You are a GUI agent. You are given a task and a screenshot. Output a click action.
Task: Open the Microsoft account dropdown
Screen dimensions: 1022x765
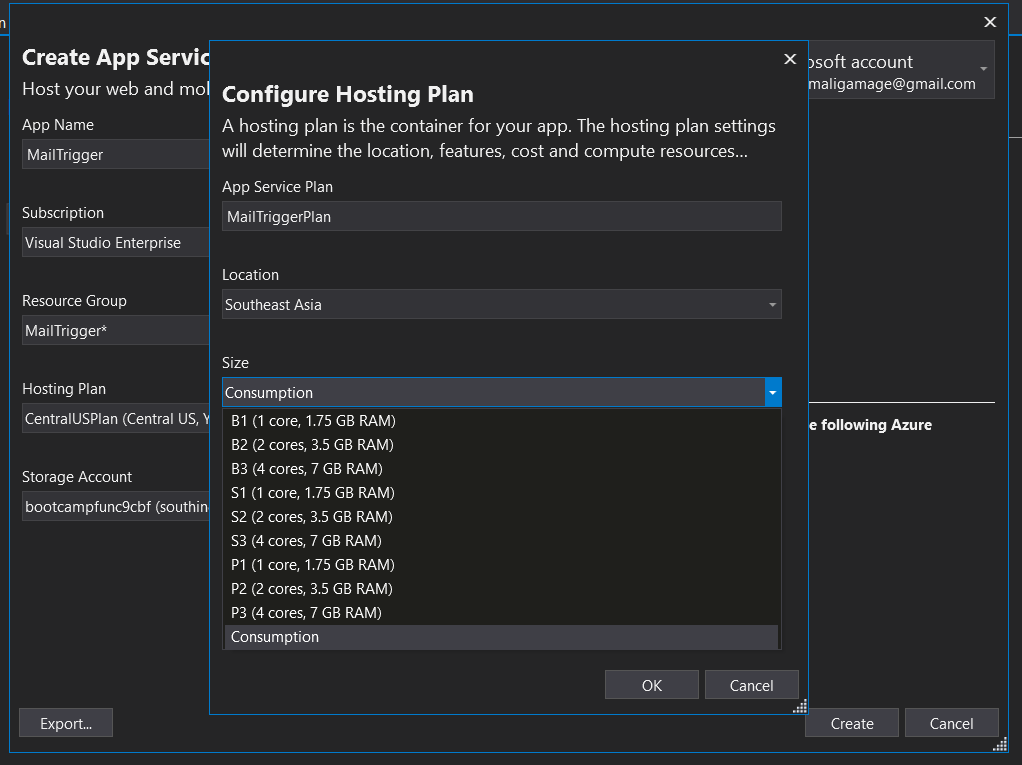pyautogui.click(x=983, y=69)
